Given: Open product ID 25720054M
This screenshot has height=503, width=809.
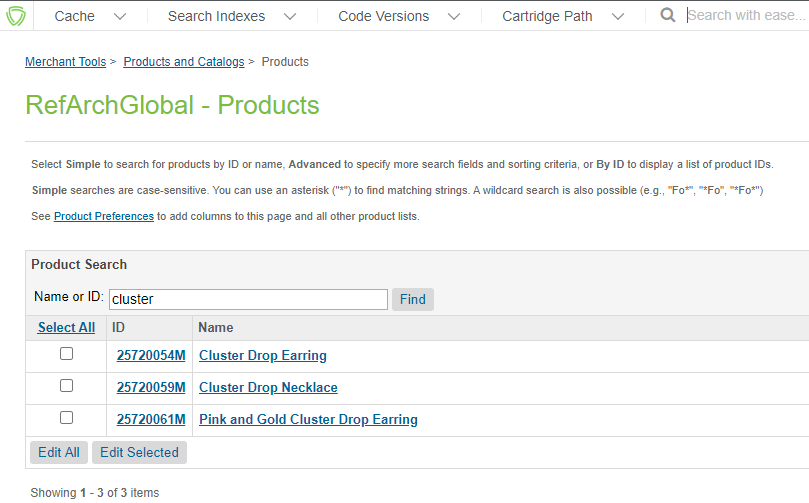Looking at the screenshot, I should point(151,355).
